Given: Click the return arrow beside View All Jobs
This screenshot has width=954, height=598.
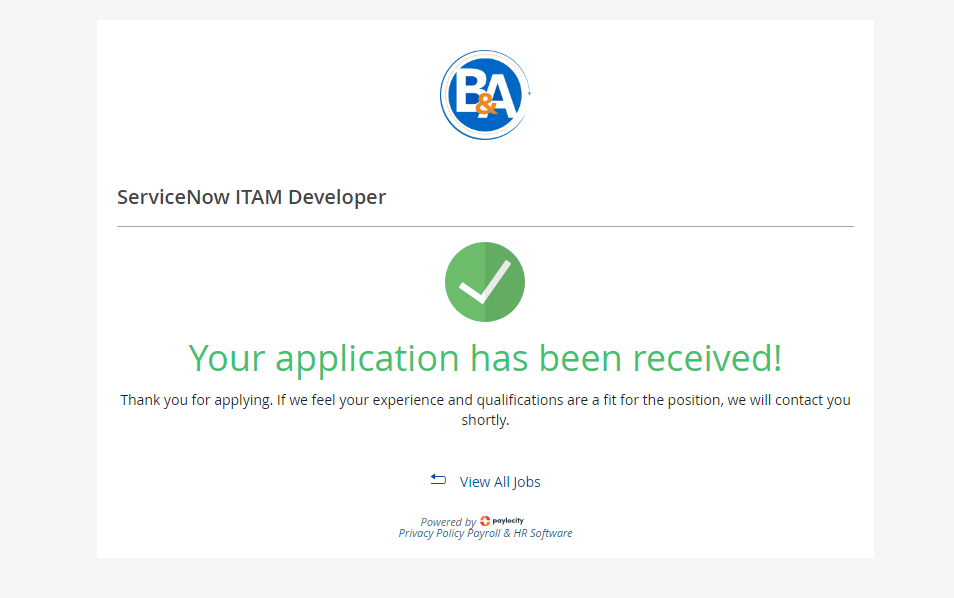Looking at the screenshot, I should [438, 480].
